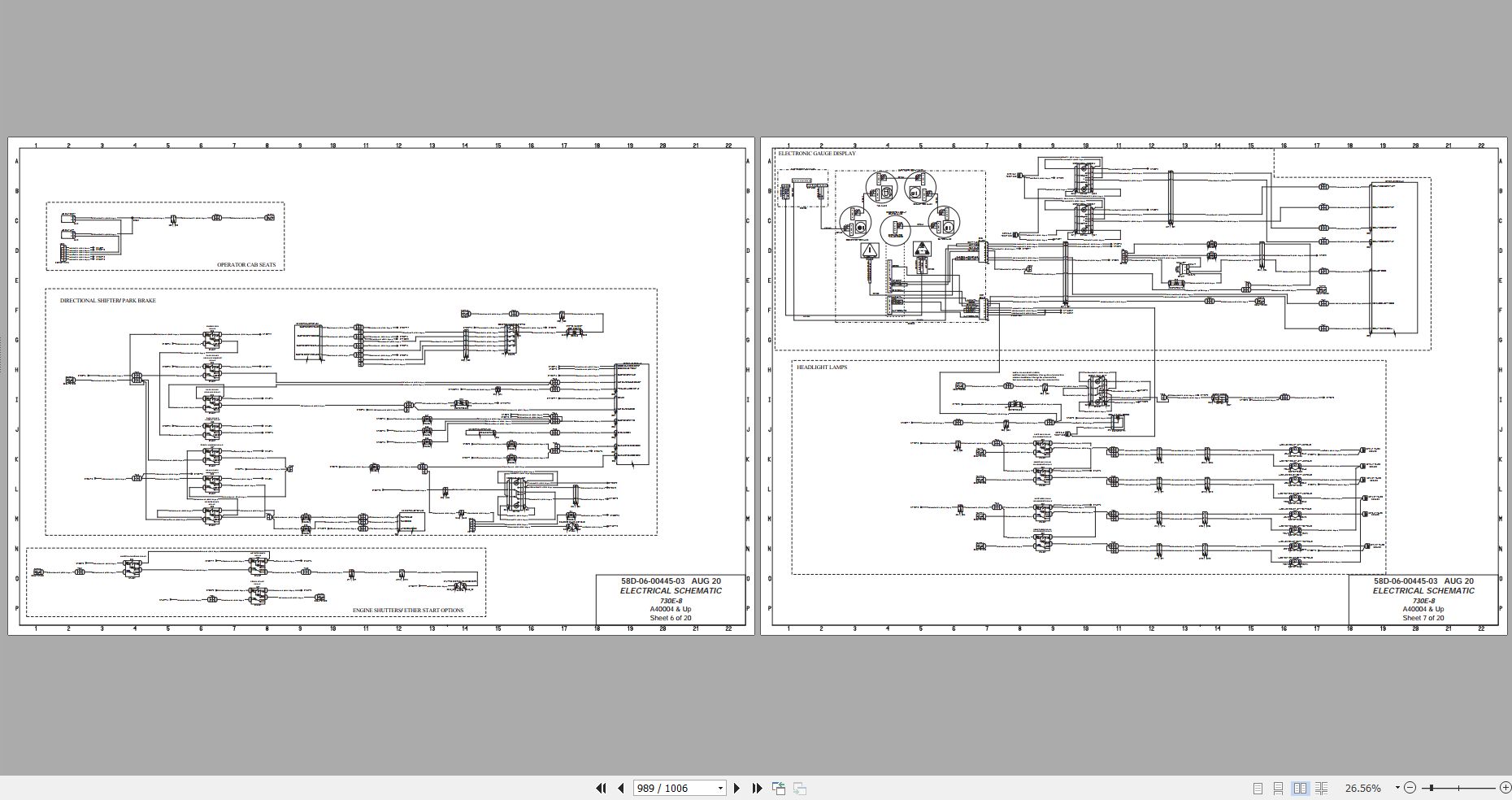
Task: Click the DIRECTIONAL SHIFTER/ PARK BRAKE heading
Action: (108, 301)
